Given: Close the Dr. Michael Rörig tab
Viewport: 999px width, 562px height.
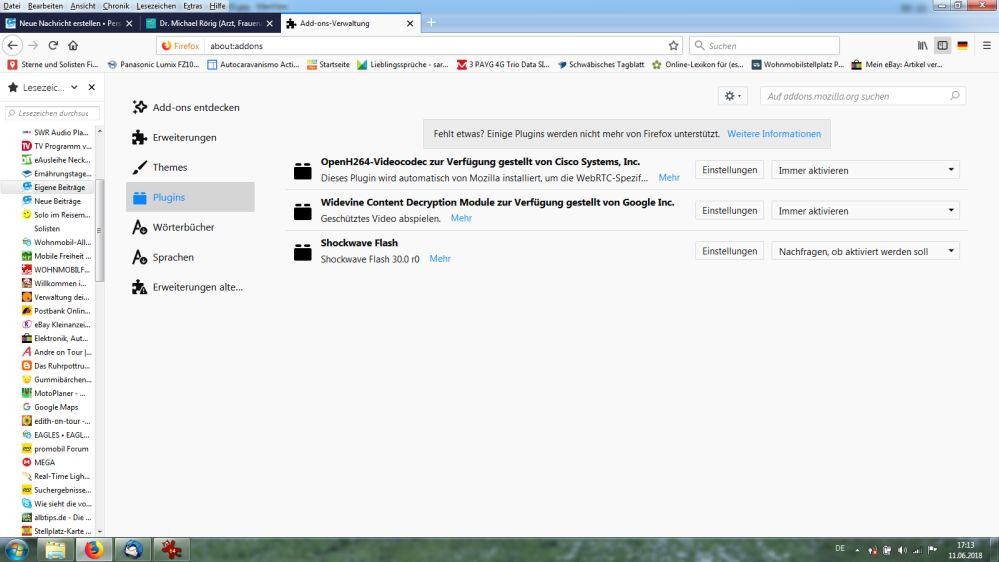Looking at the screenshot, I should [x=270, y=24].
